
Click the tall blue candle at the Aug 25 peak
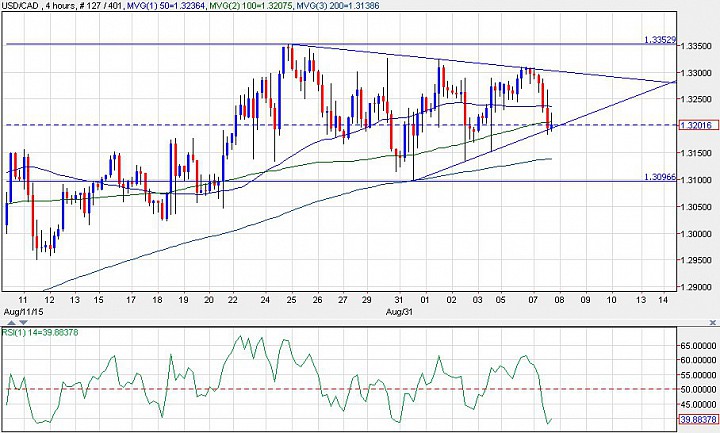[284, 61]
